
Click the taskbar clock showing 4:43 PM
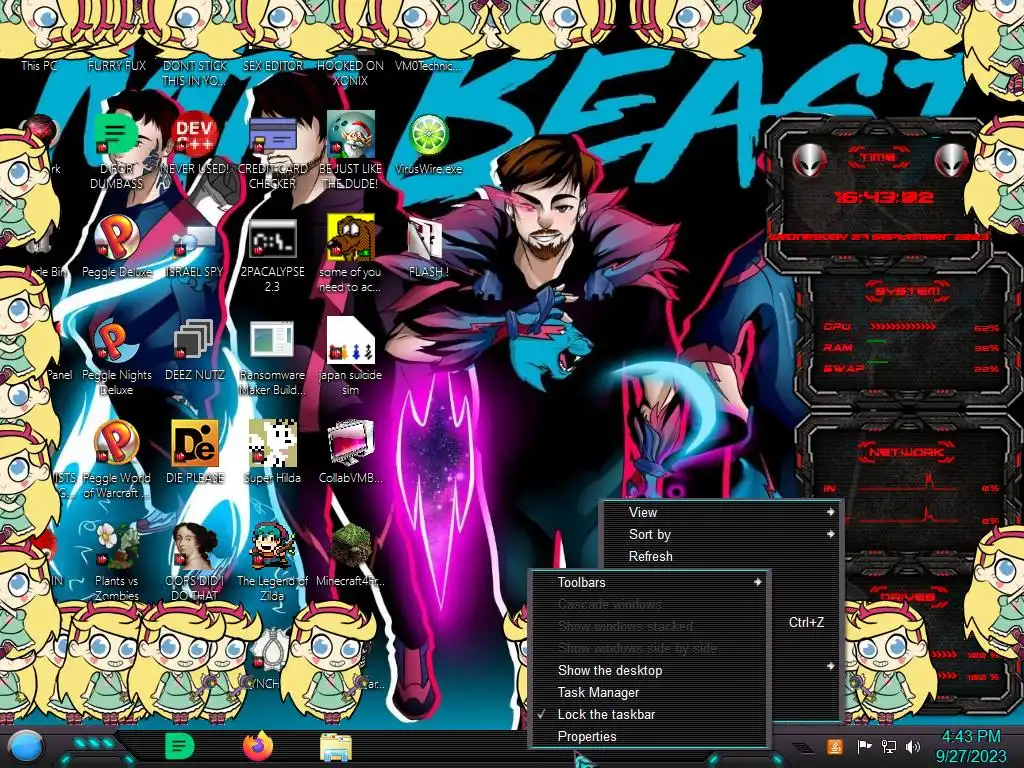coord(971,747)
